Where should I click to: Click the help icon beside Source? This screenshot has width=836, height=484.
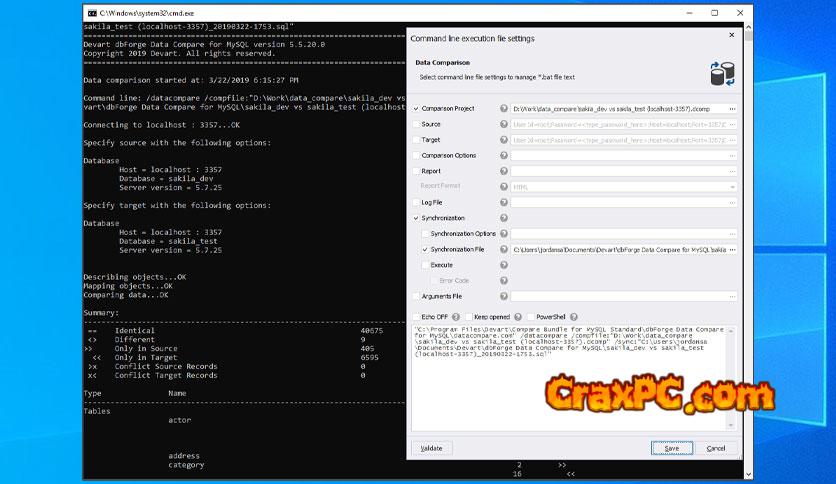tap(504, 124)
